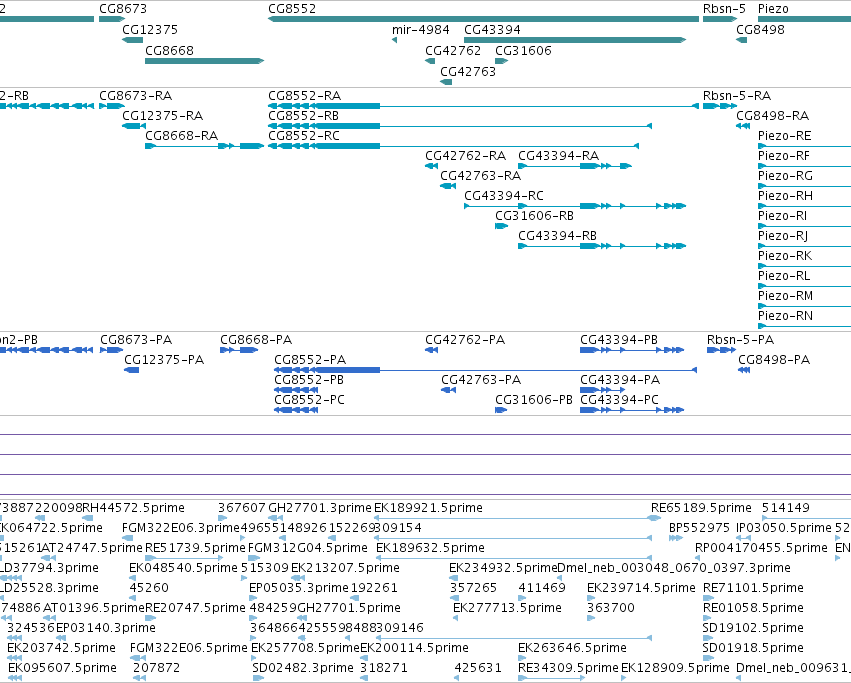Click the long teal CG43394 gene bar
The height and width of the screenshot is (683, 851).
[x=575, y=40]
